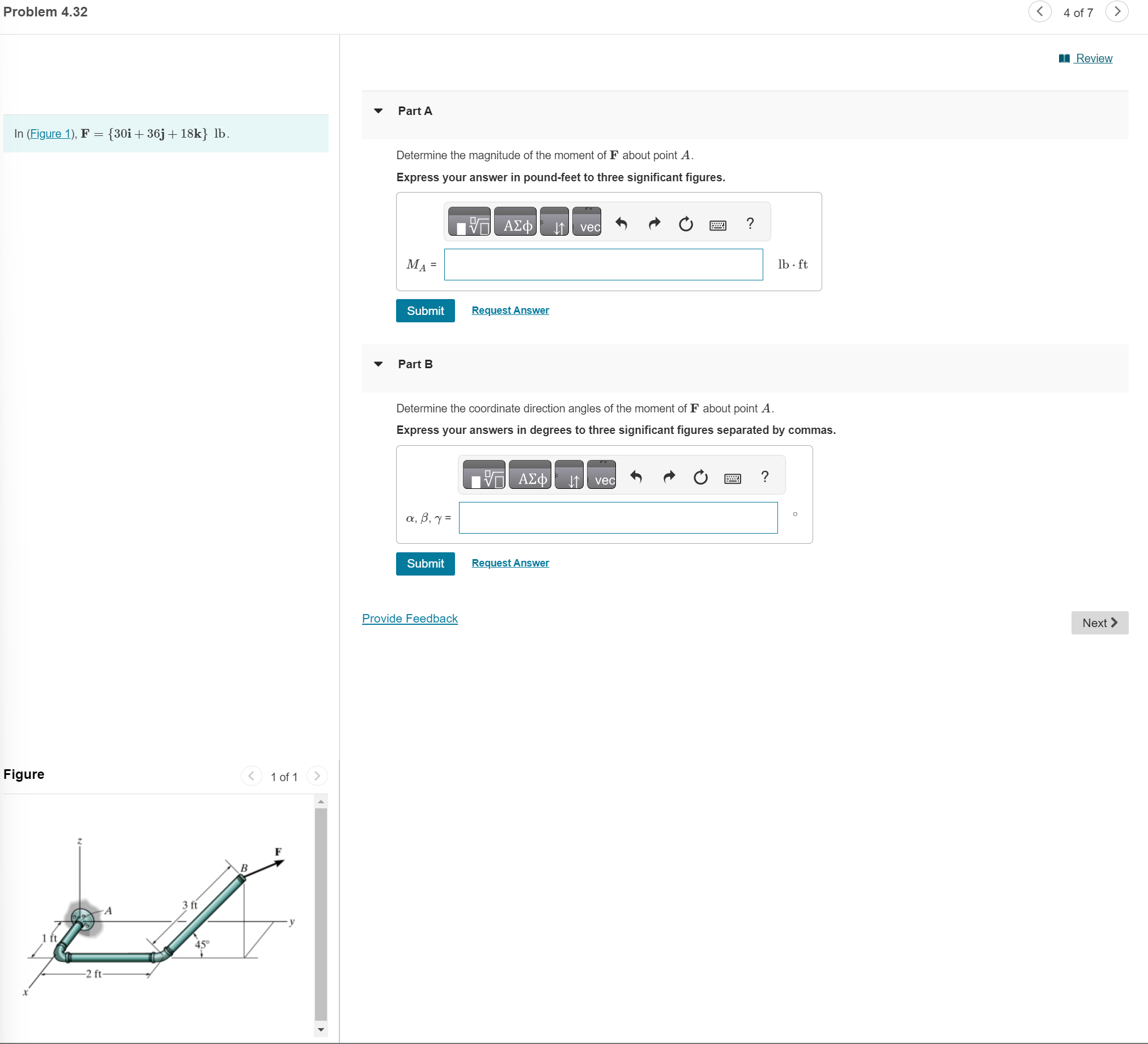Reset the Part A answer field

point(686,224)
